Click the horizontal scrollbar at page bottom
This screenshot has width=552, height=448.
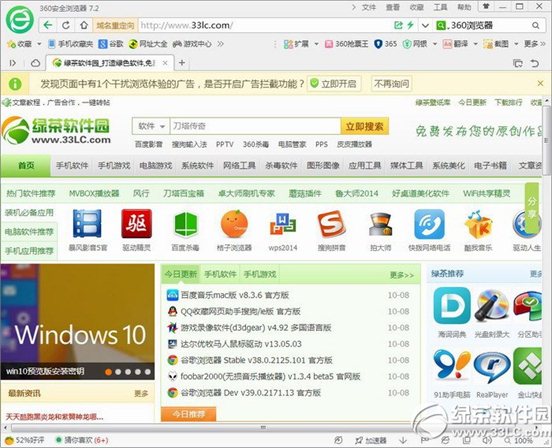pos(263,427)
